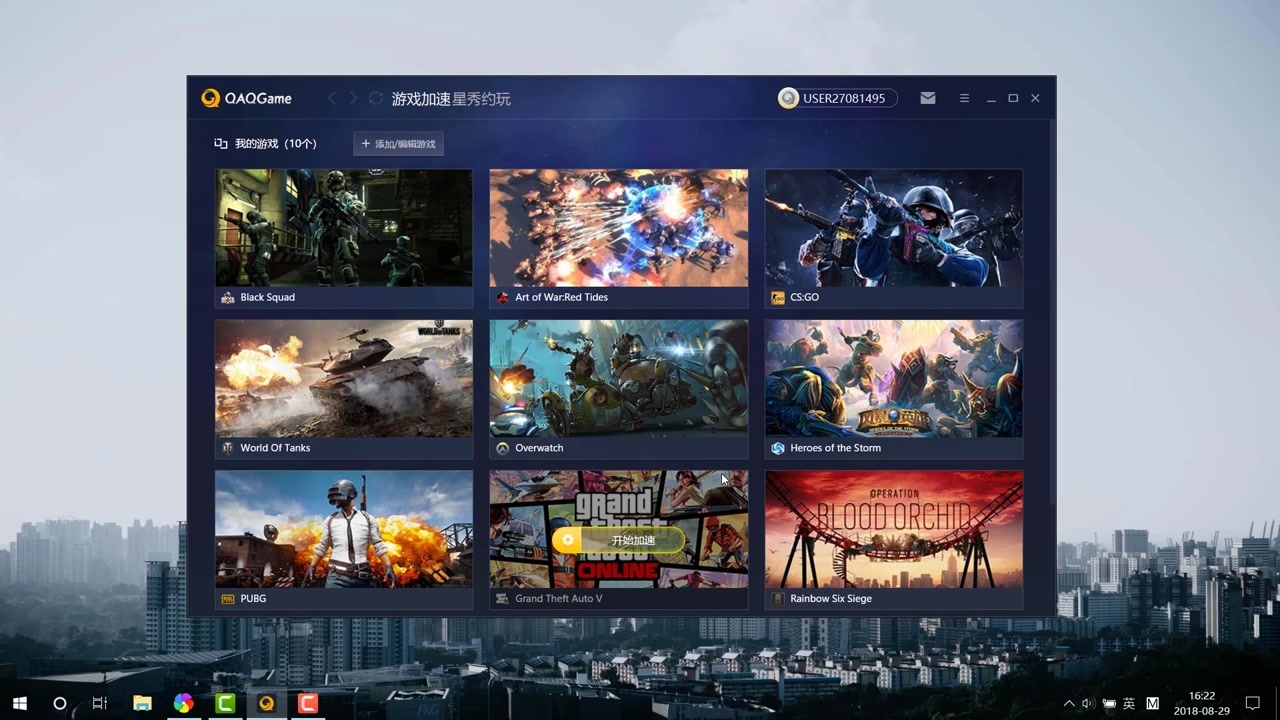The height and width of the screenshot is (720, 1280).
Task: Go back with the left arrow
Action: tap(332, 98)
